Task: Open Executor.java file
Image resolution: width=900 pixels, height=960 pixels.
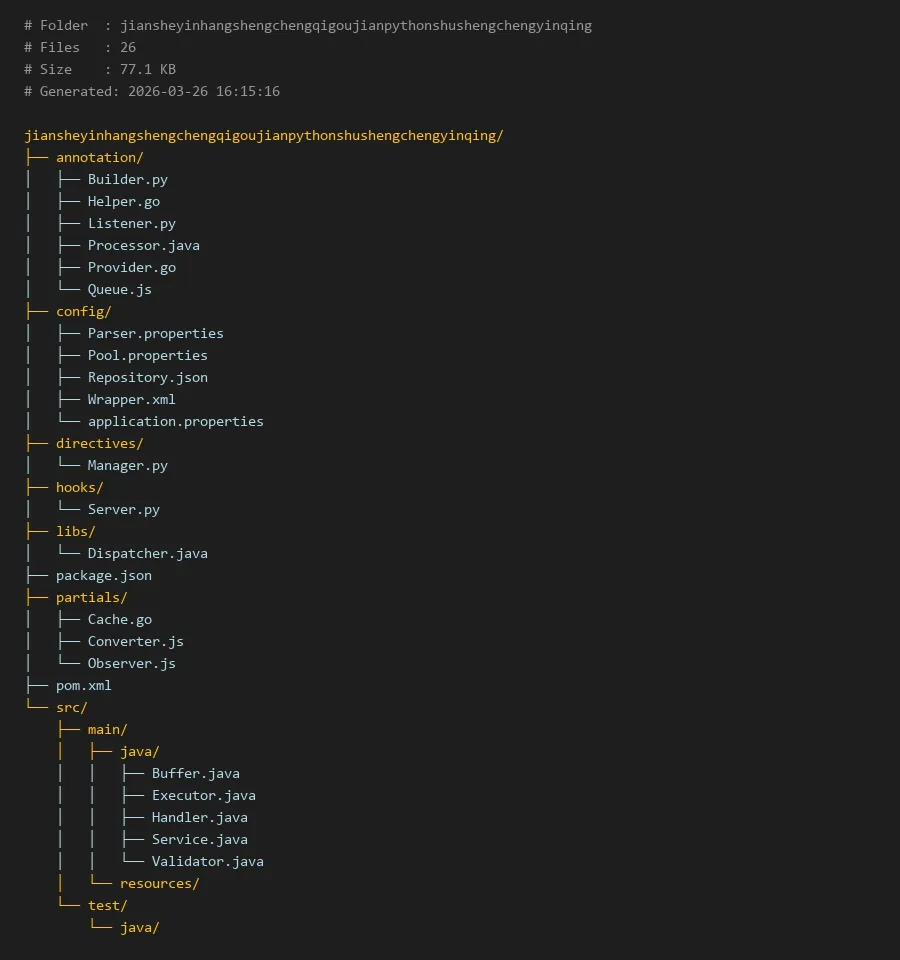Action: coord(203,795)
